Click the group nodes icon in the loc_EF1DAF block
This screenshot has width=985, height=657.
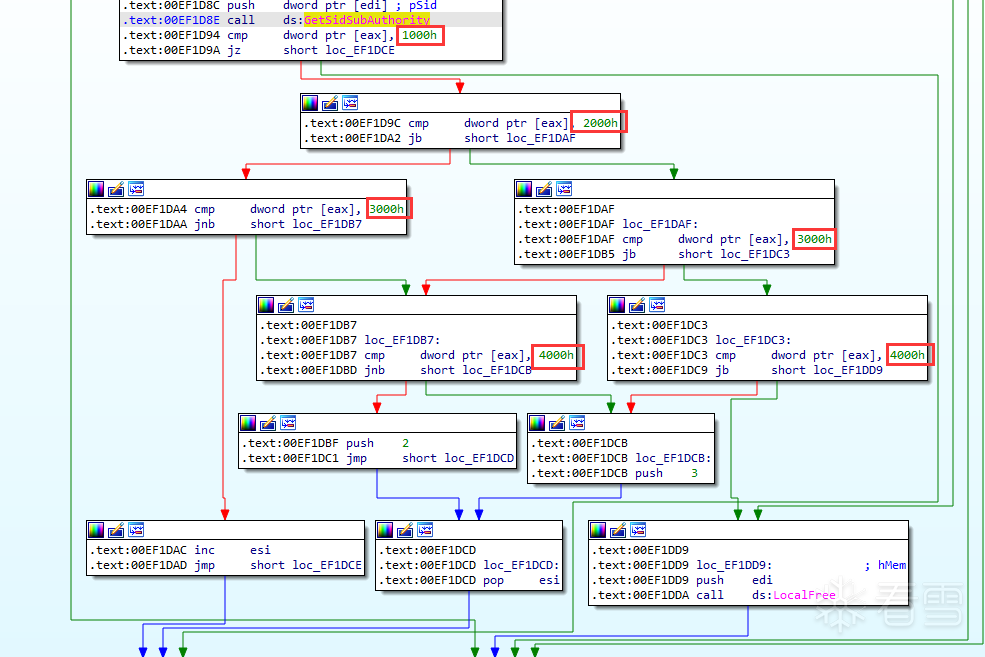[564, 189]
